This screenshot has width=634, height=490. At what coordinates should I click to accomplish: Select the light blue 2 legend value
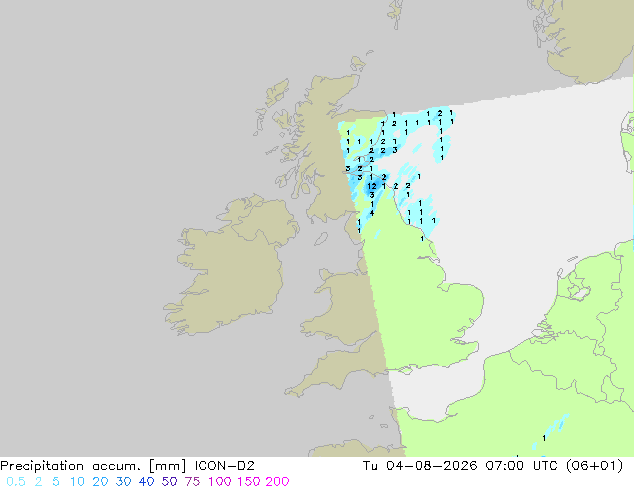[x=38, y=482]
